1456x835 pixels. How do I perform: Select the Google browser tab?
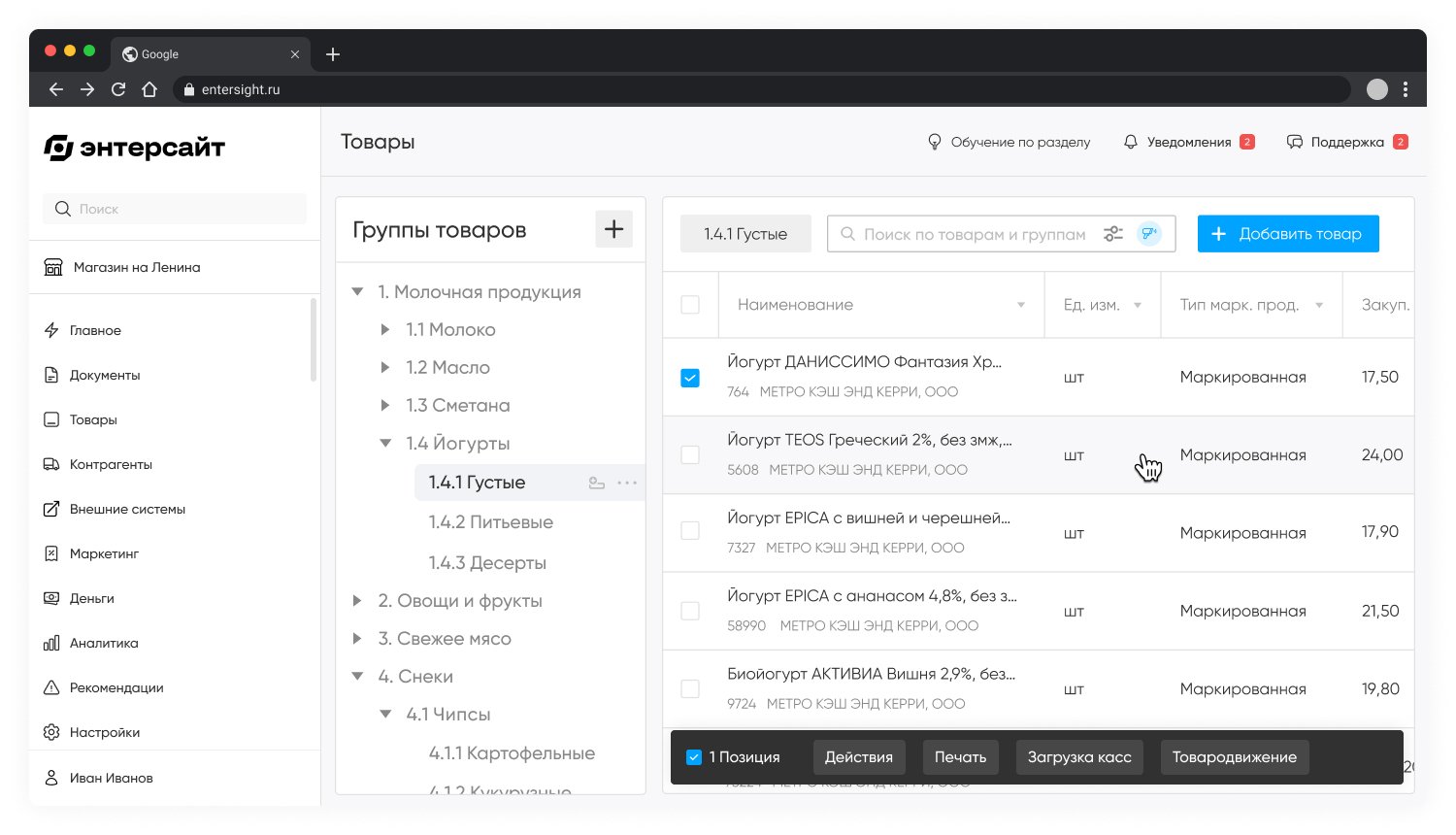tap(211, 54)
